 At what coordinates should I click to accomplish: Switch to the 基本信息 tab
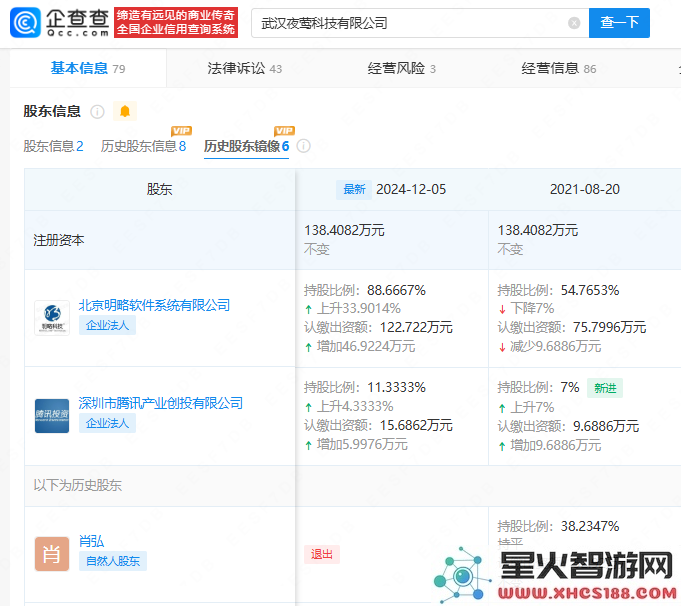[88, 68]
